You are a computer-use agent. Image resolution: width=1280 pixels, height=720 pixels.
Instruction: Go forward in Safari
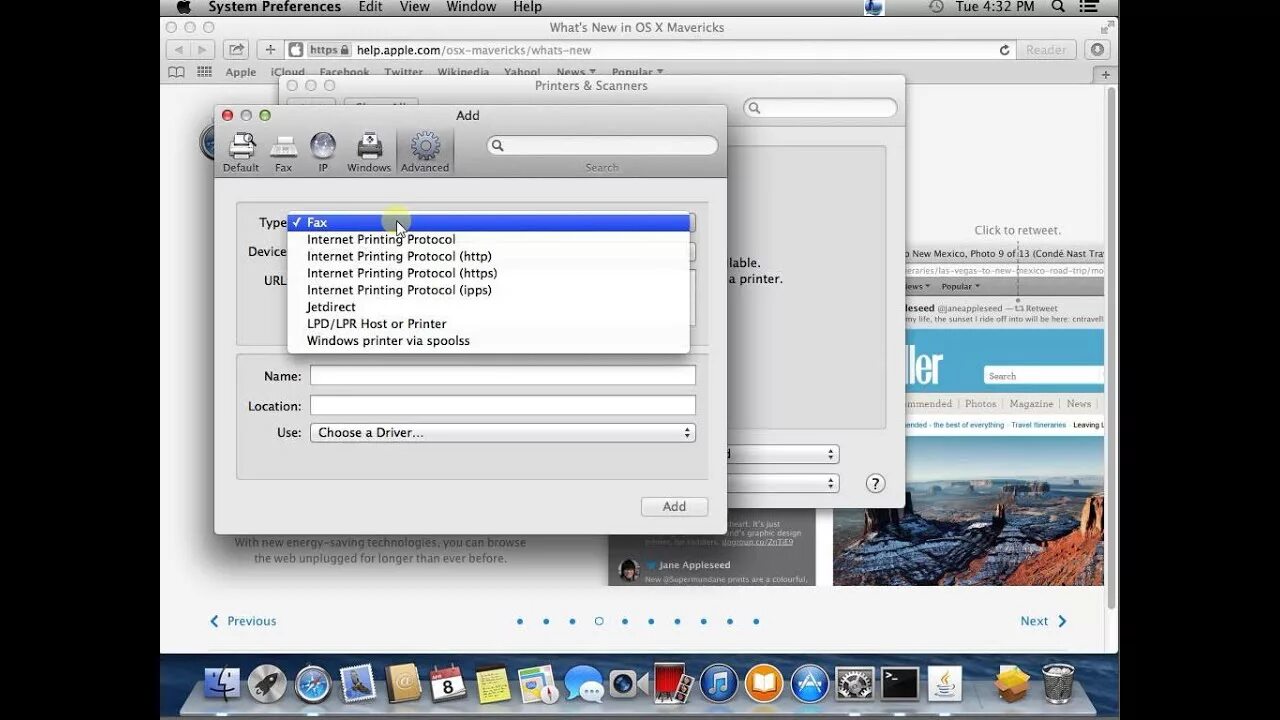click(203, 50)
